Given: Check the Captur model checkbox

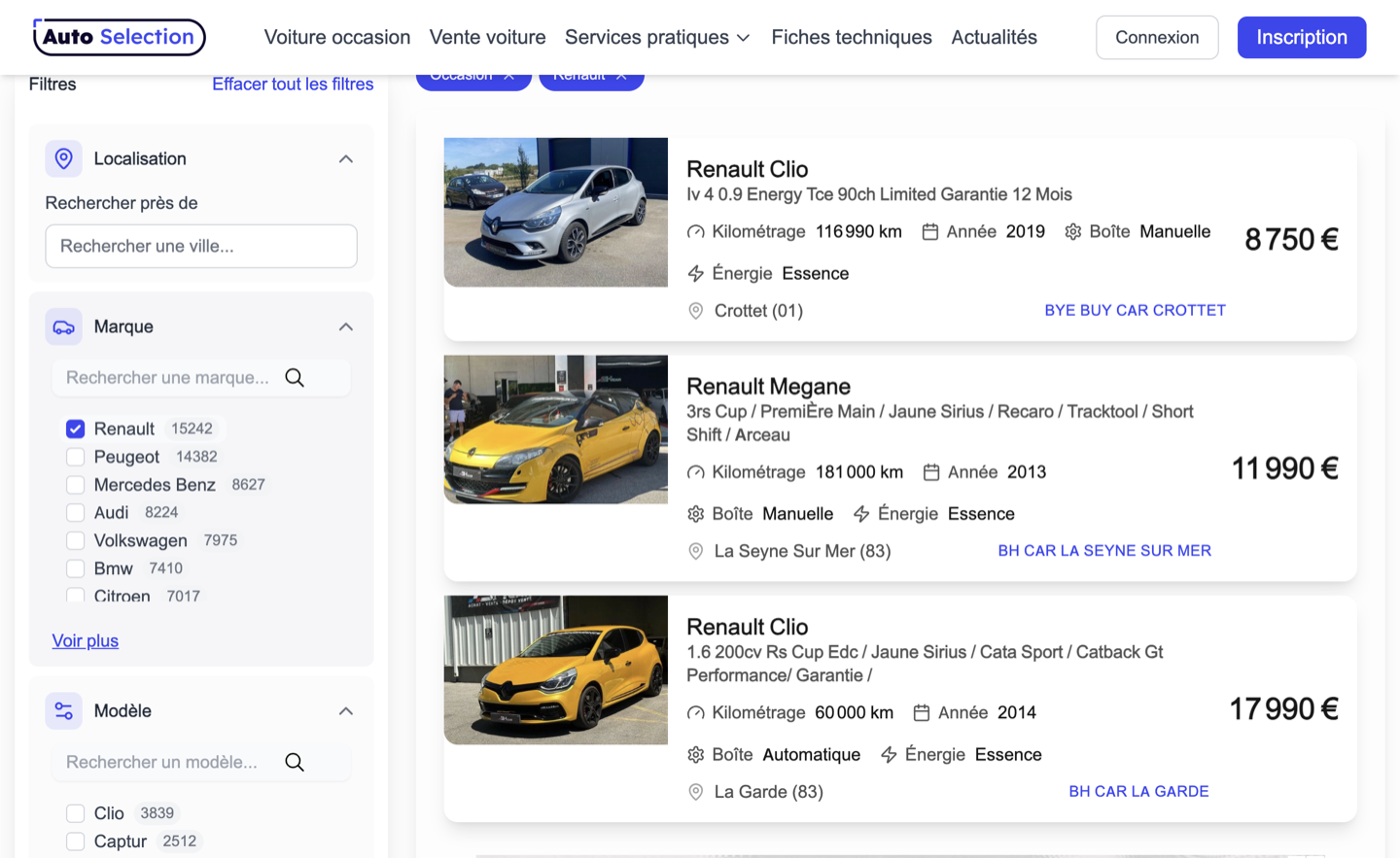Looking at the screenshot, I should click(75, 841).
